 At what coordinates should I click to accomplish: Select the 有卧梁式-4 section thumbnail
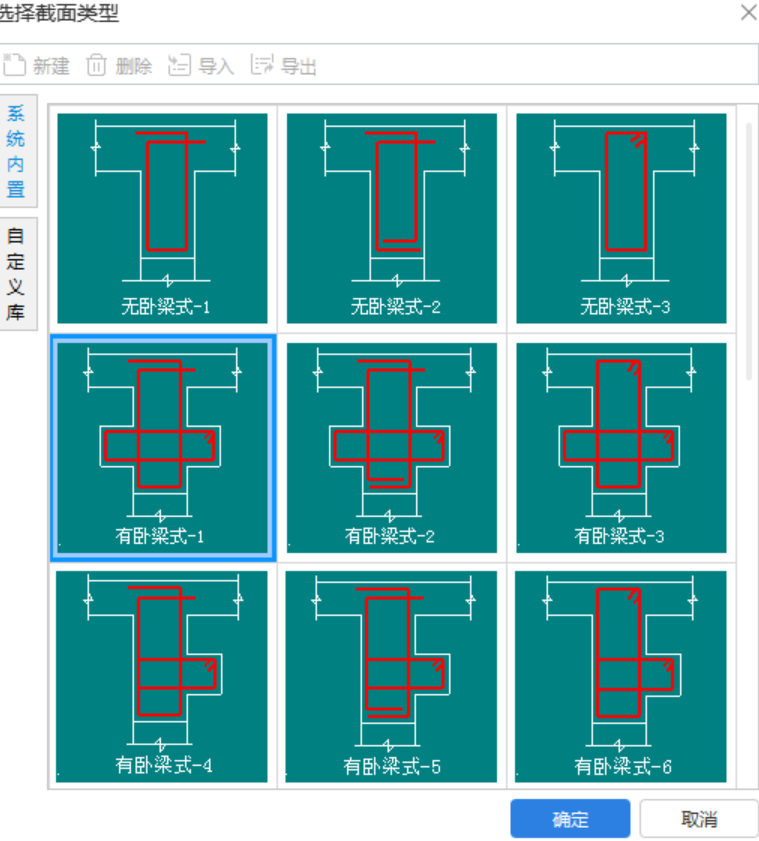click(x=161, y=676)
